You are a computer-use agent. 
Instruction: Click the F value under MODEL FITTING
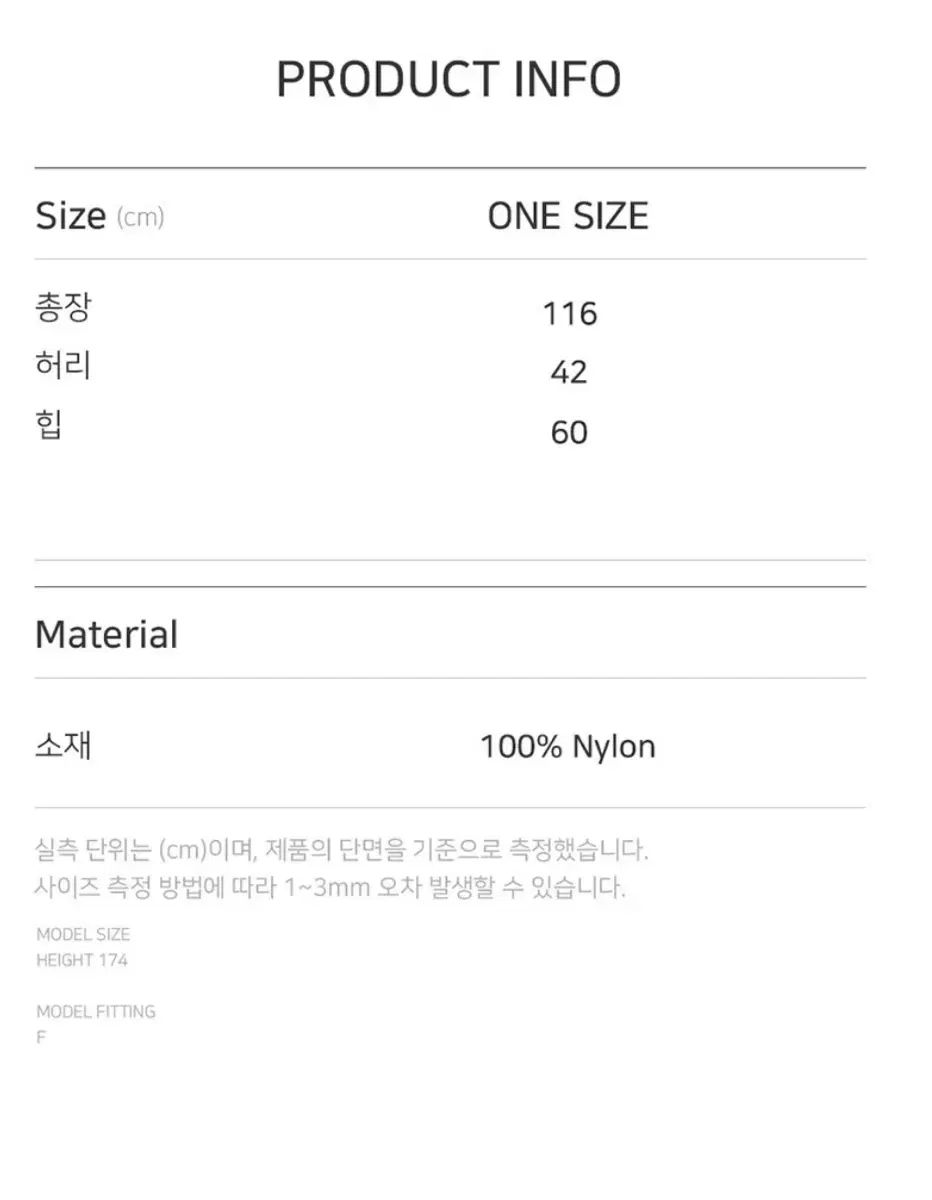[41, 1037]
